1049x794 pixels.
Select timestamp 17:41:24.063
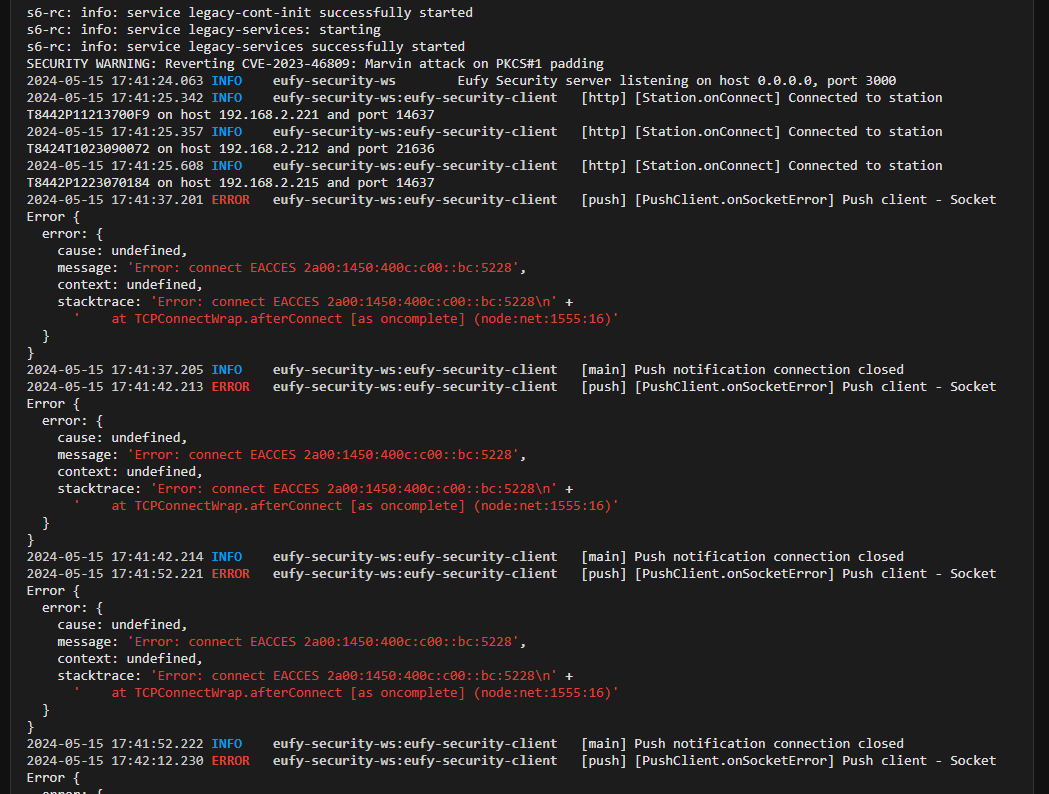point(157,81)
